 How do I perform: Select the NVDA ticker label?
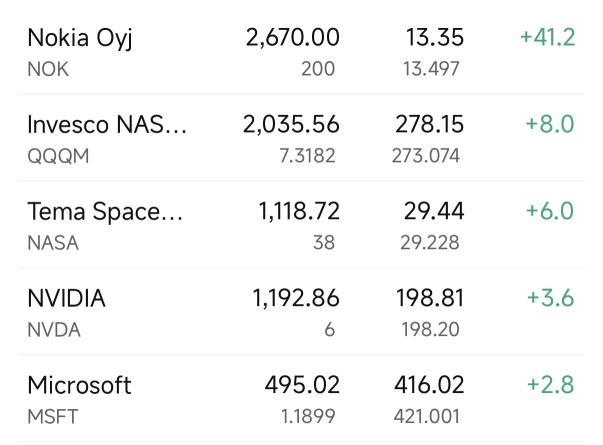[x=54, y=330]
